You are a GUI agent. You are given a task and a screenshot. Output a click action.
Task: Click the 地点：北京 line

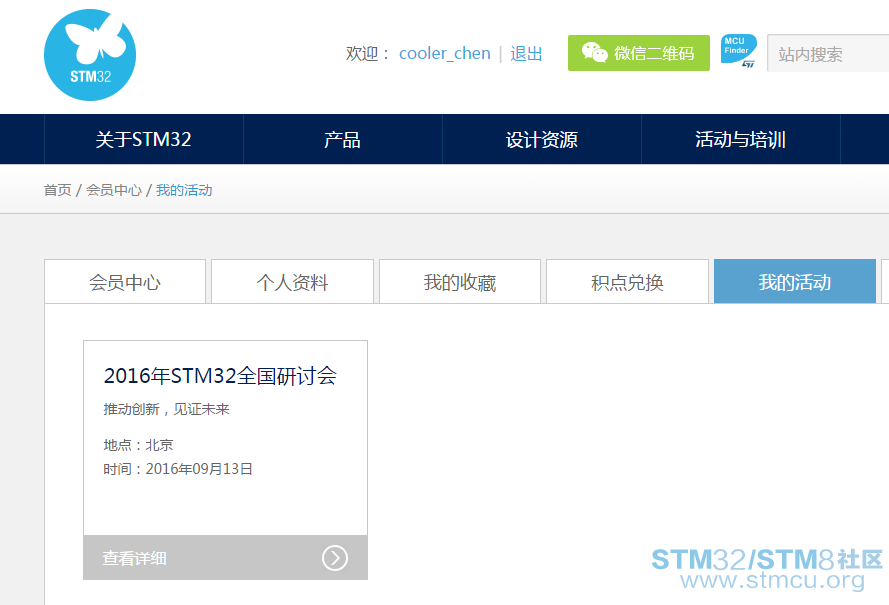tap(138, 445)
